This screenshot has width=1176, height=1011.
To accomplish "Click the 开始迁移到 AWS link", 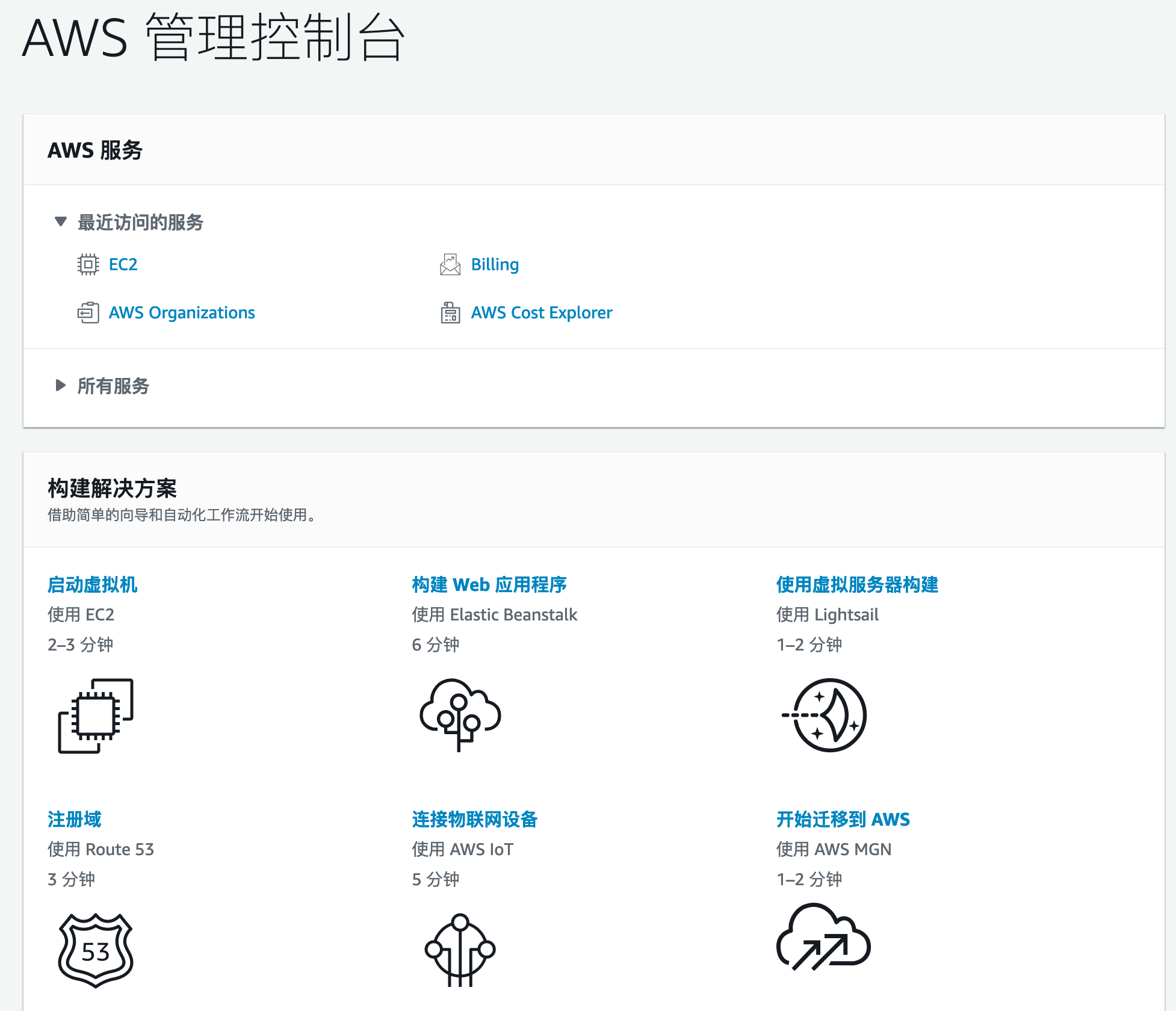I will (x=843, y=820).
